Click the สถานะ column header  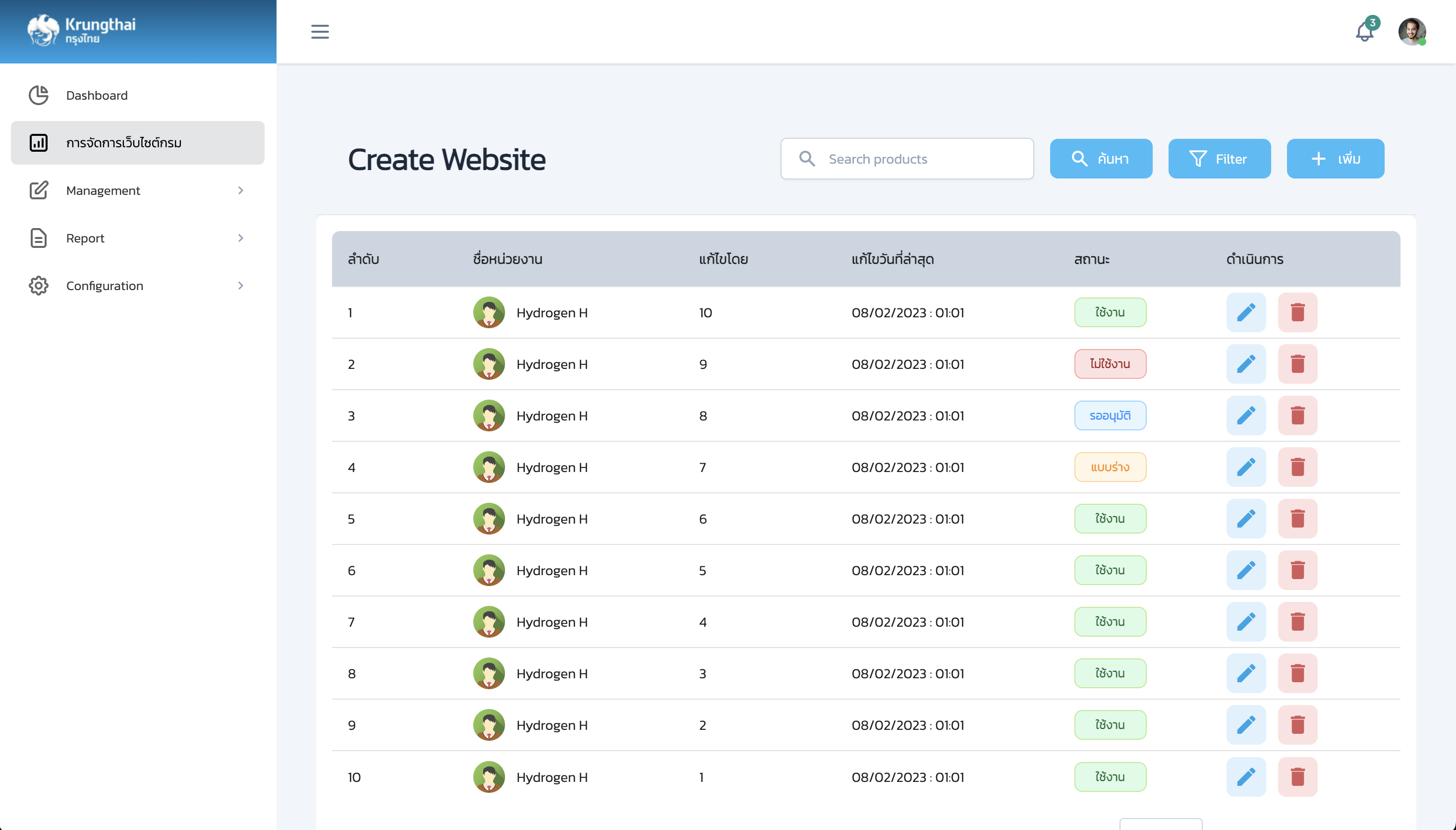click(1091, 259)
